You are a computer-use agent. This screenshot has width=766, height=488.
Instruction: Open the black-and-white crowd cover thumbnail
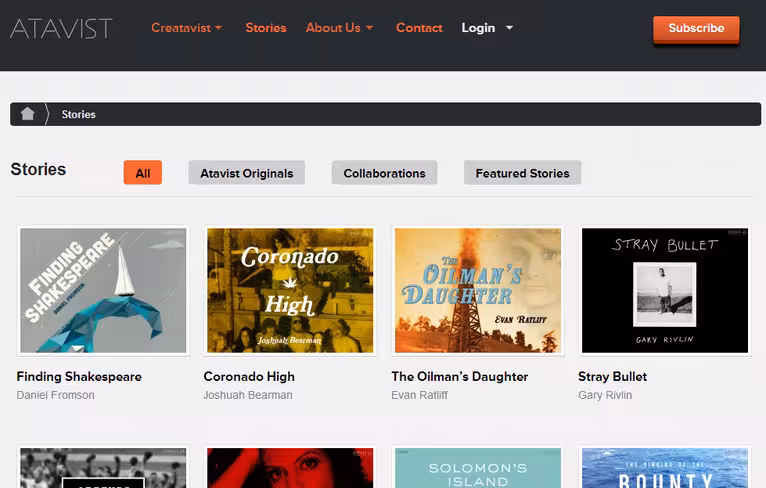103,467
